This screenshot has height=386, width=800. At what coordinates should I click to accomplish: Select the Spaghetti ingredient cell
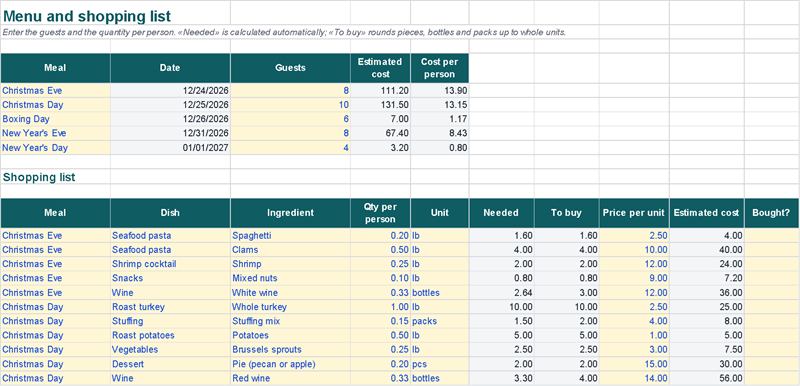coord(290,236)
